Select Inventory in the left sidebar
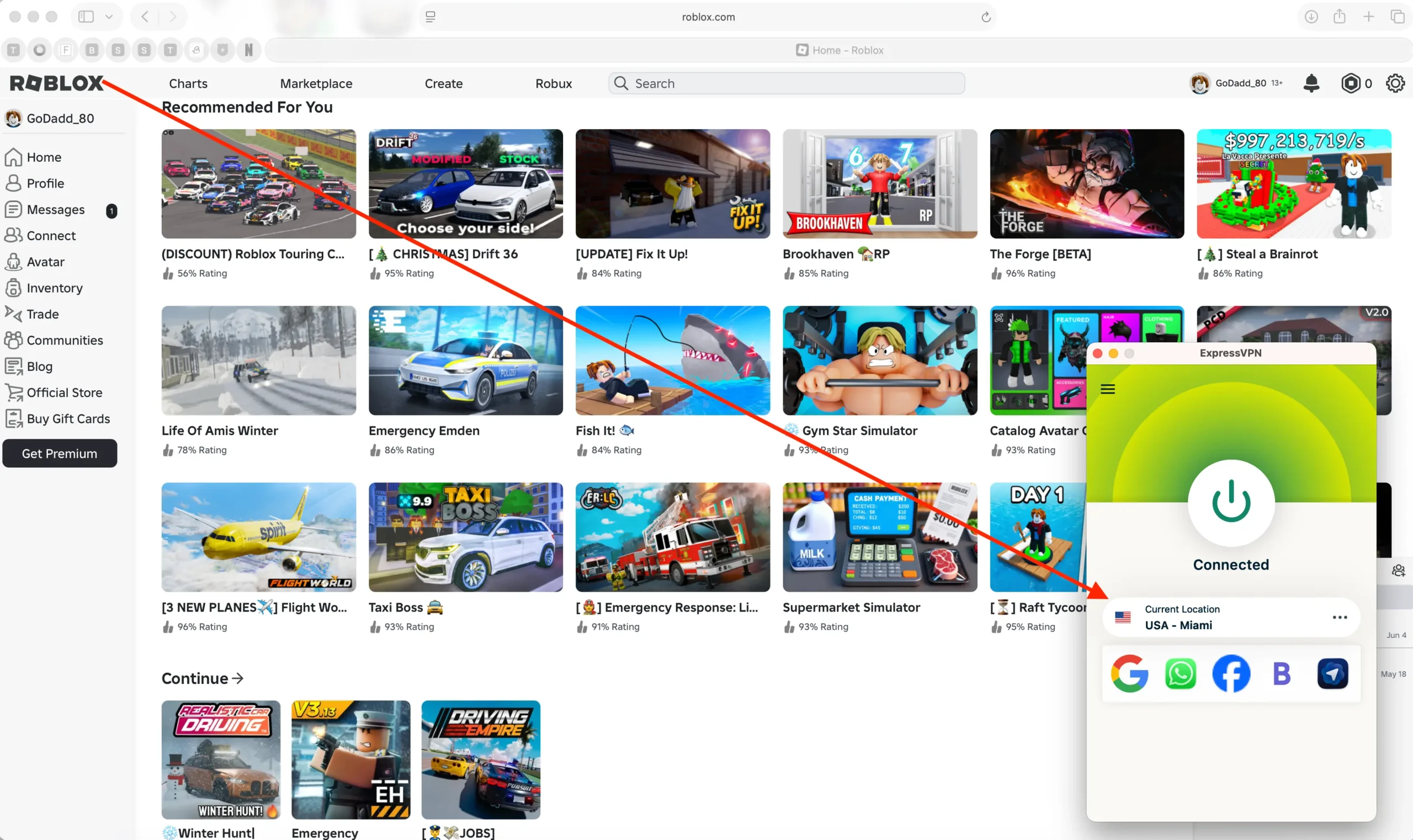 tap(55, 288)
